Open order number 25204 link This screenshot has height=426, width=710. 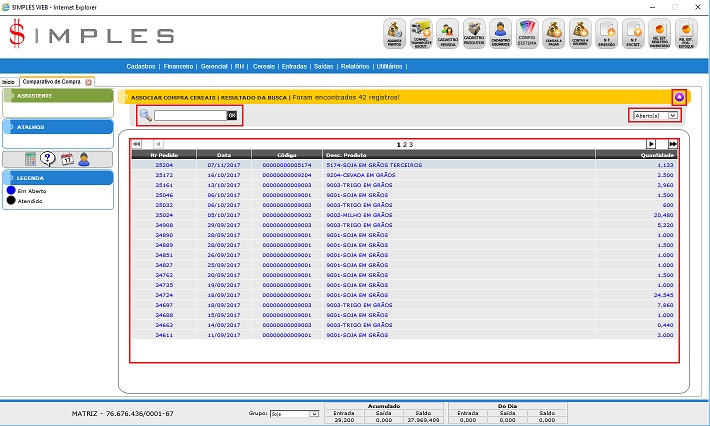[165, 165]
